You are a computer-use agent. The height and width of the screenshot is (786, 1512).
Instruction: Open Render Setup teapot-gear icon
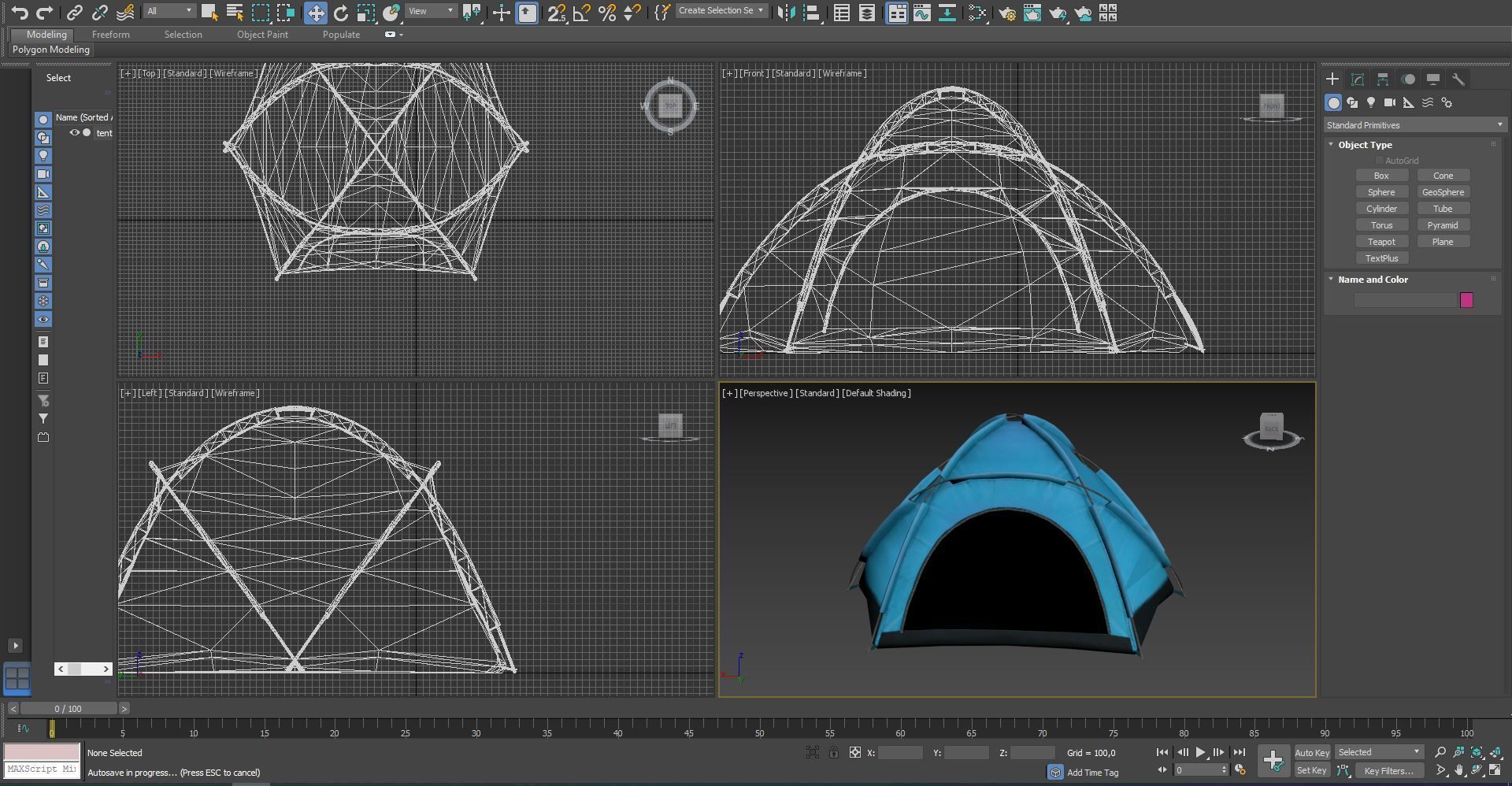(x=1007, y=13)
